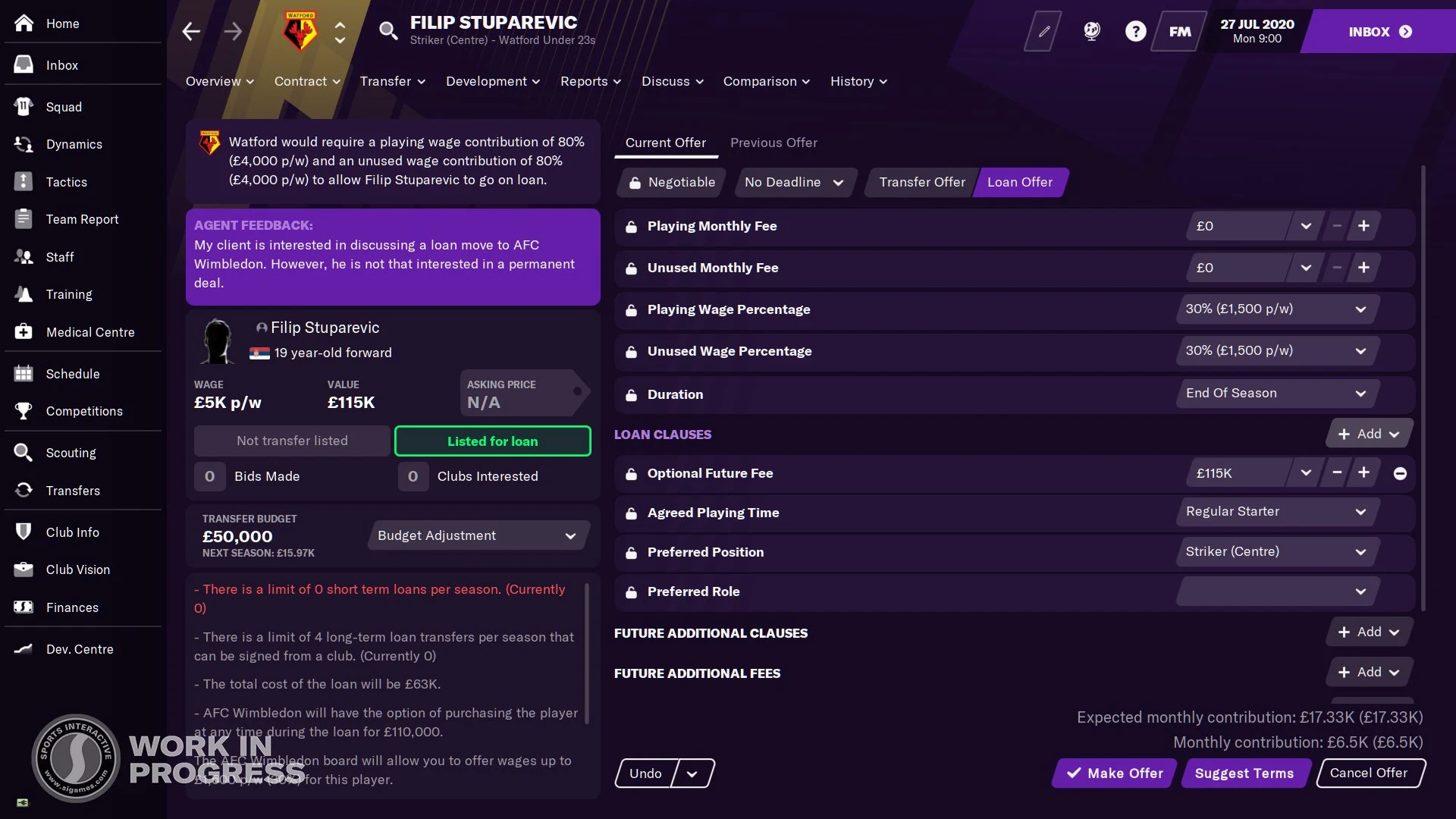Open the Inbox from the sidebar
The width and height of the screenshot is (1456, 819).
62,64
